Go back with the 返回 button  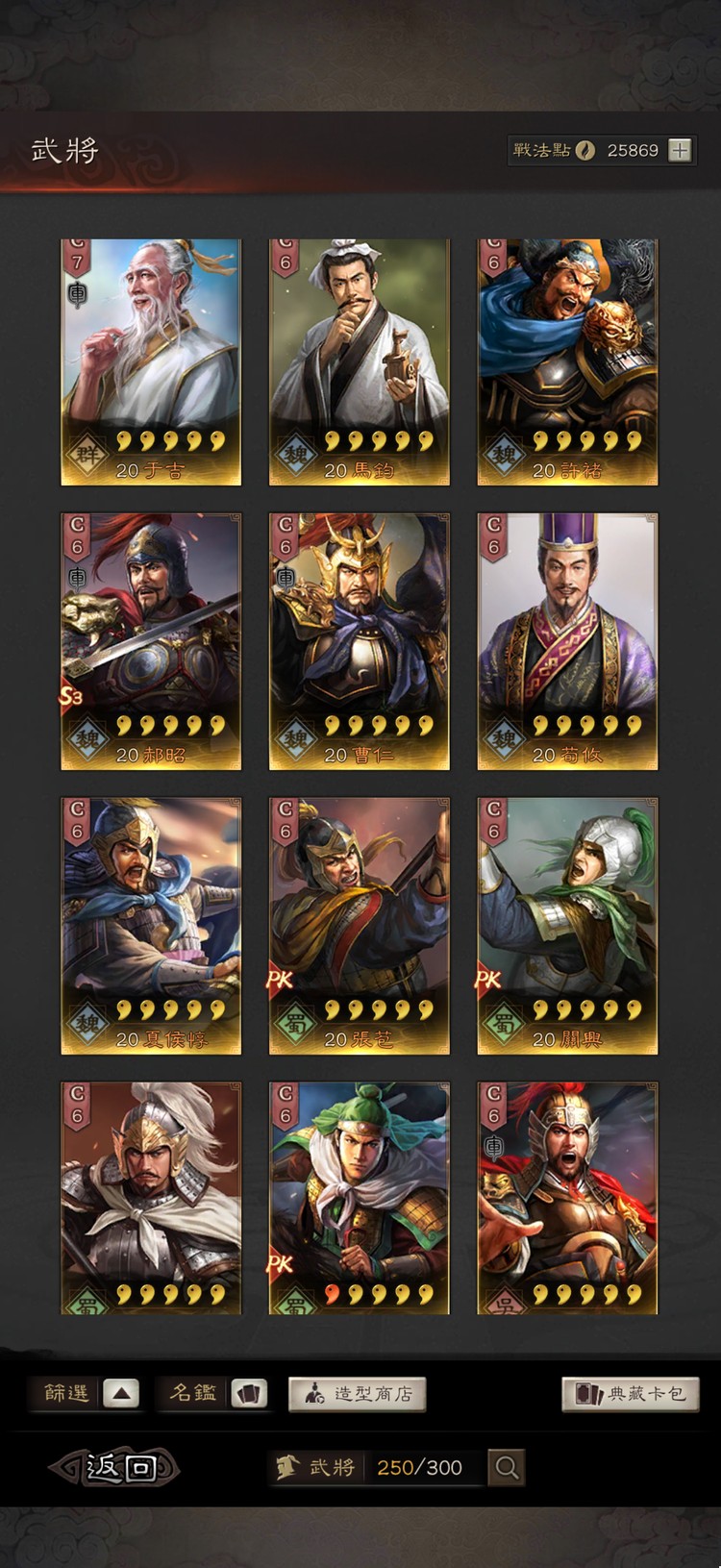[x=115, y=1467]
